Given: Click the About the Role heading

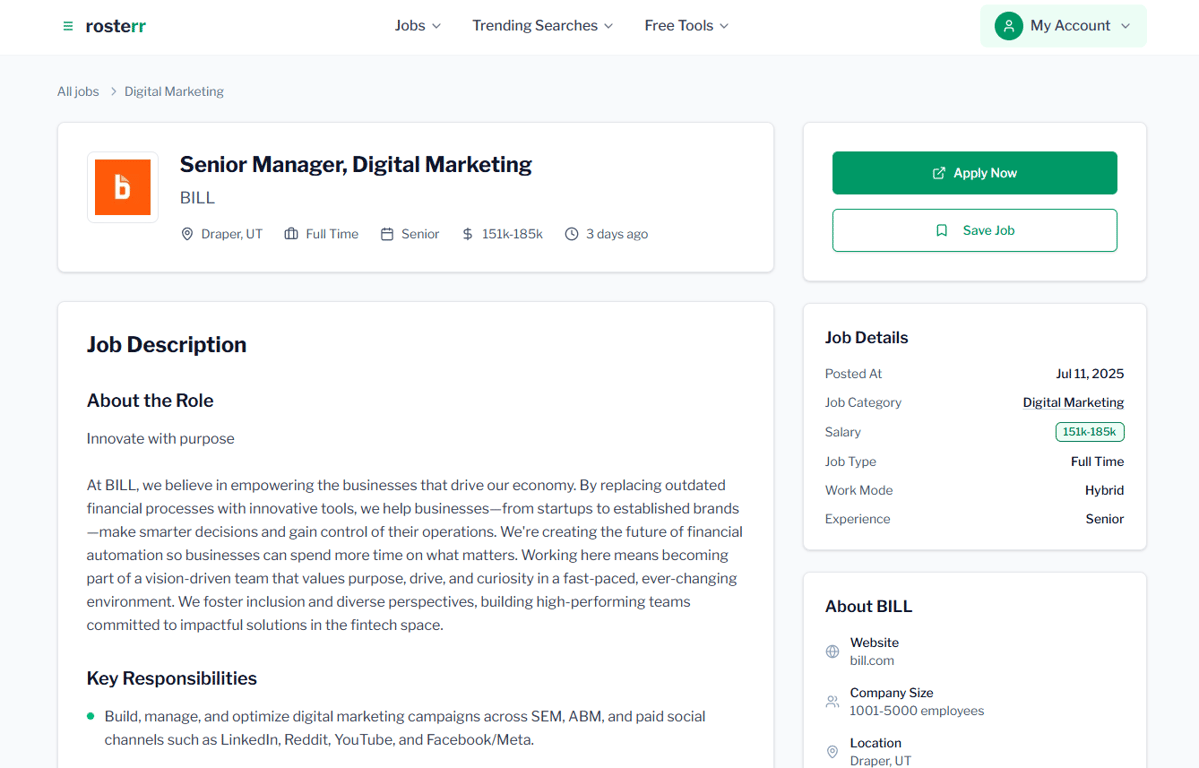Looking at the screenshot, I should tap(150, 401).
